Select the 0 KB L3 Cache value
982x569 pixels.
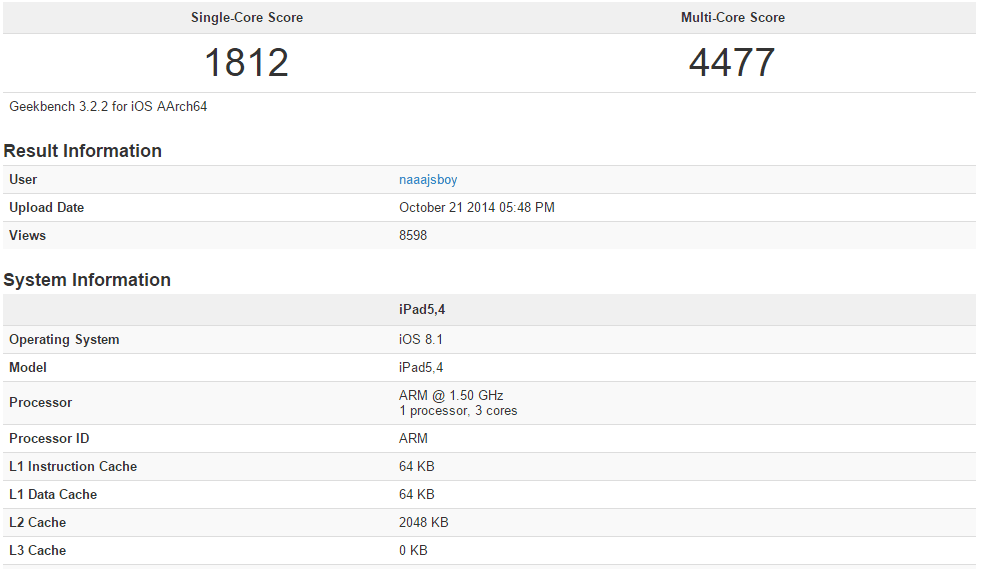tap(413, 550)
